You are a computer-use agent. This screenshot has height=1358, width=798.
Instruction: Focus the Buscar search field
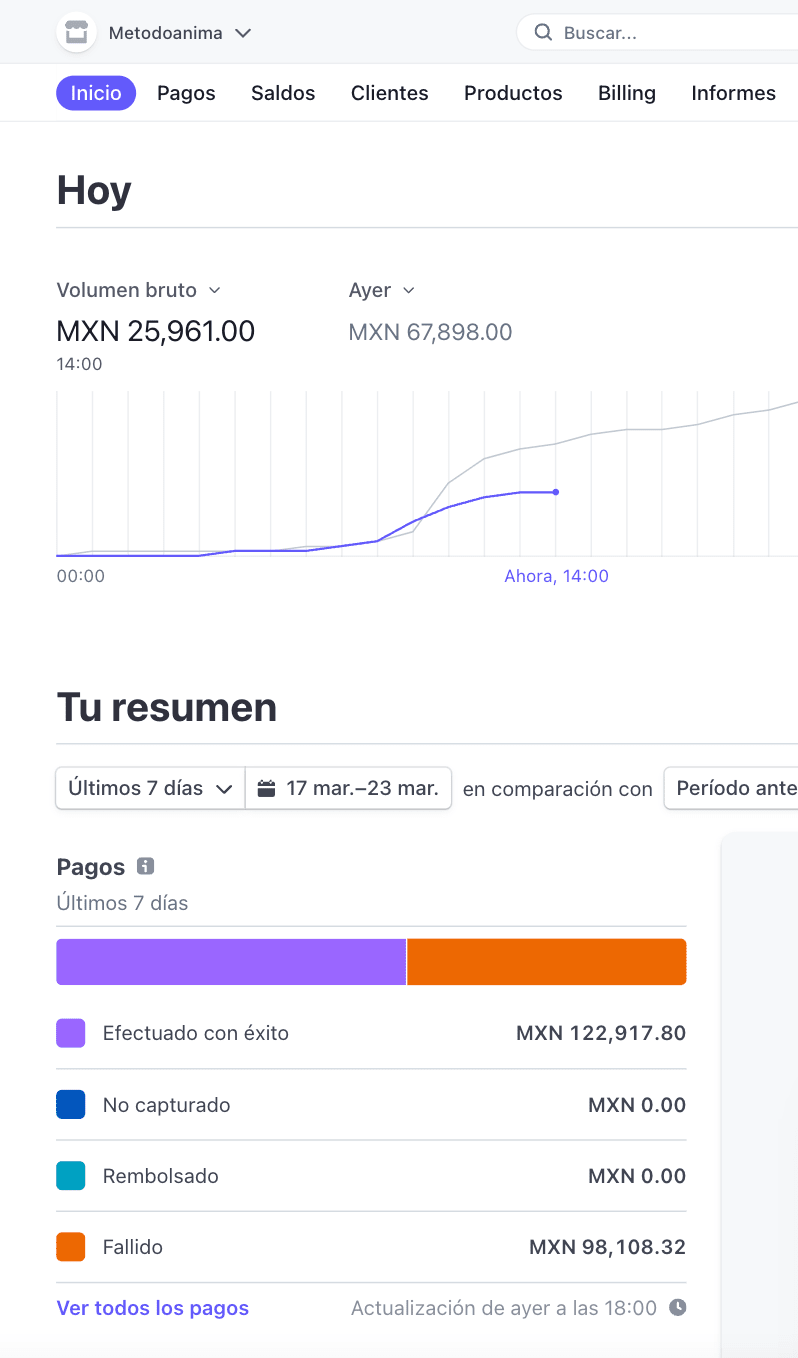(657, 33)
